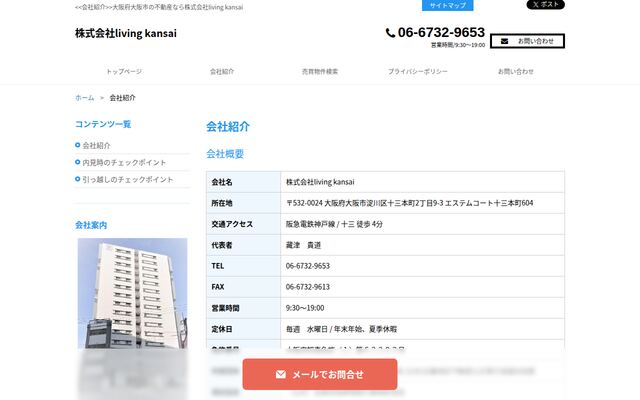Open sidebar link 会社紹介
Viewport: 640px width, 400px height.
(x=96, y=145)
